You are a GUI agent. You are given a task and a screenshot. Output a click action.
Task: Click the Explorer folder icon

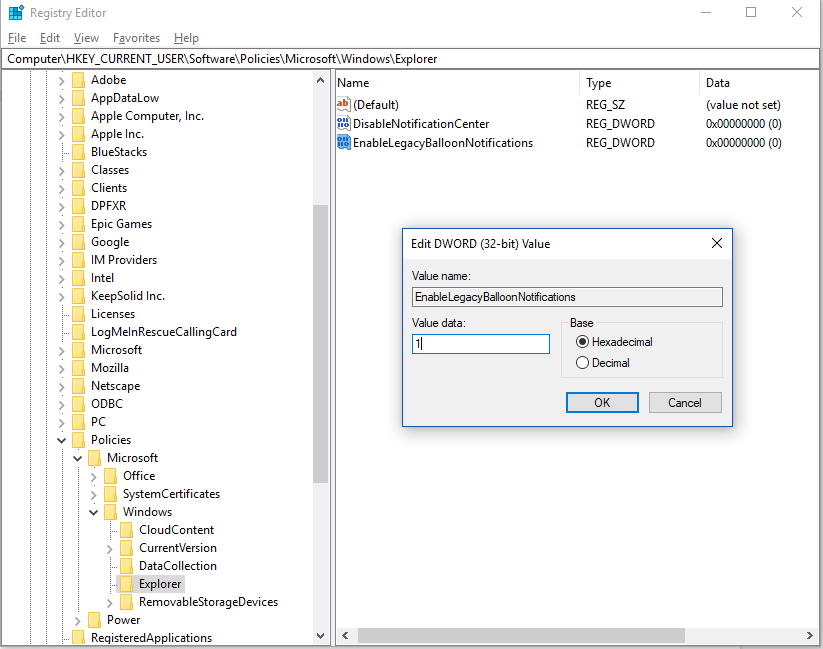click(x=126, y=584)
